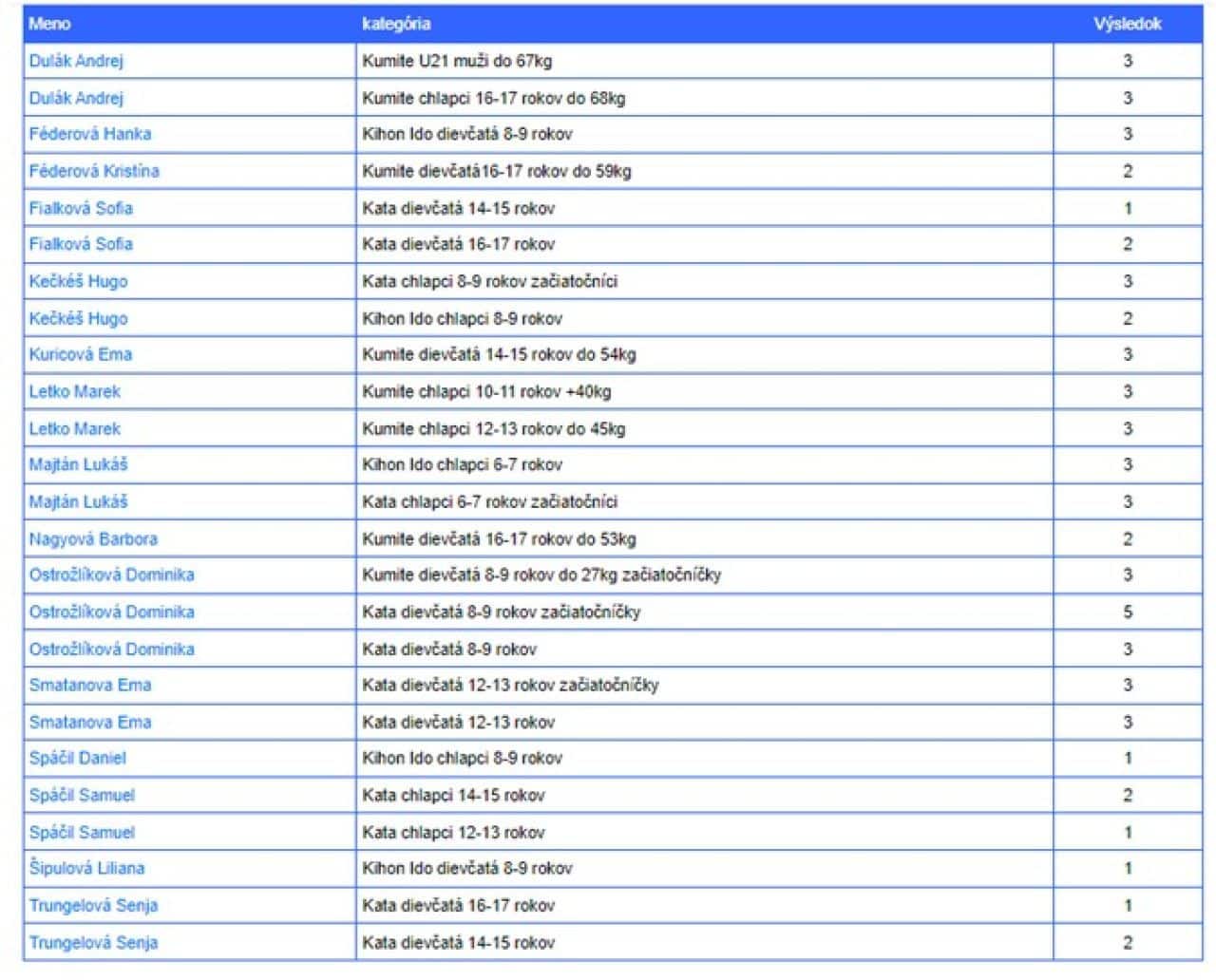Open Trungelová Senja link for Kata 14-15 rokov

pos(93,942)
